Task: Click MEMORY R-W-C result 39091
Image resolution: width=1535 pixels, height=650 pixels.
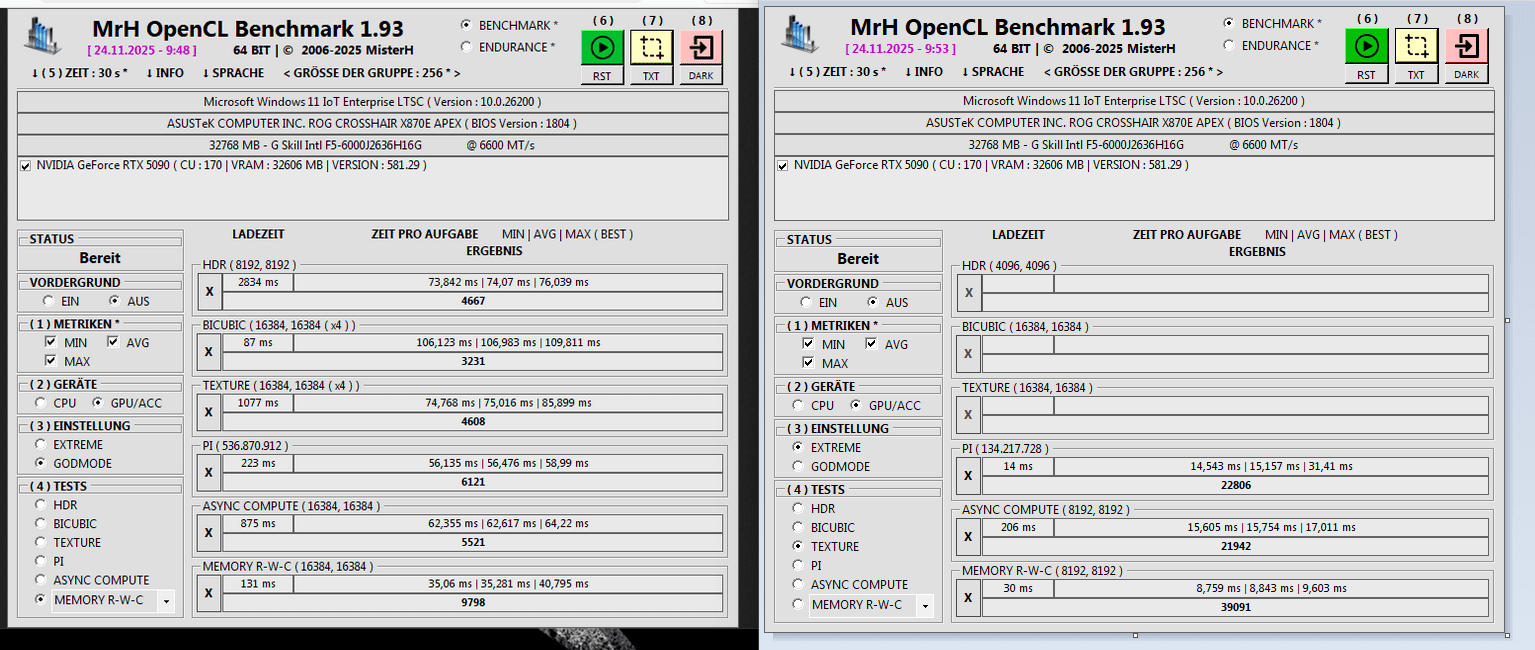Action: (1236, 607)
